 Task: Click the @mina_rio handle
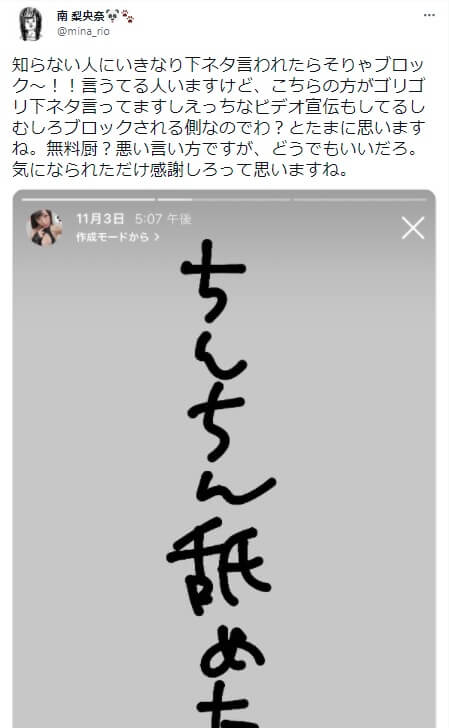tap(84, 32)
